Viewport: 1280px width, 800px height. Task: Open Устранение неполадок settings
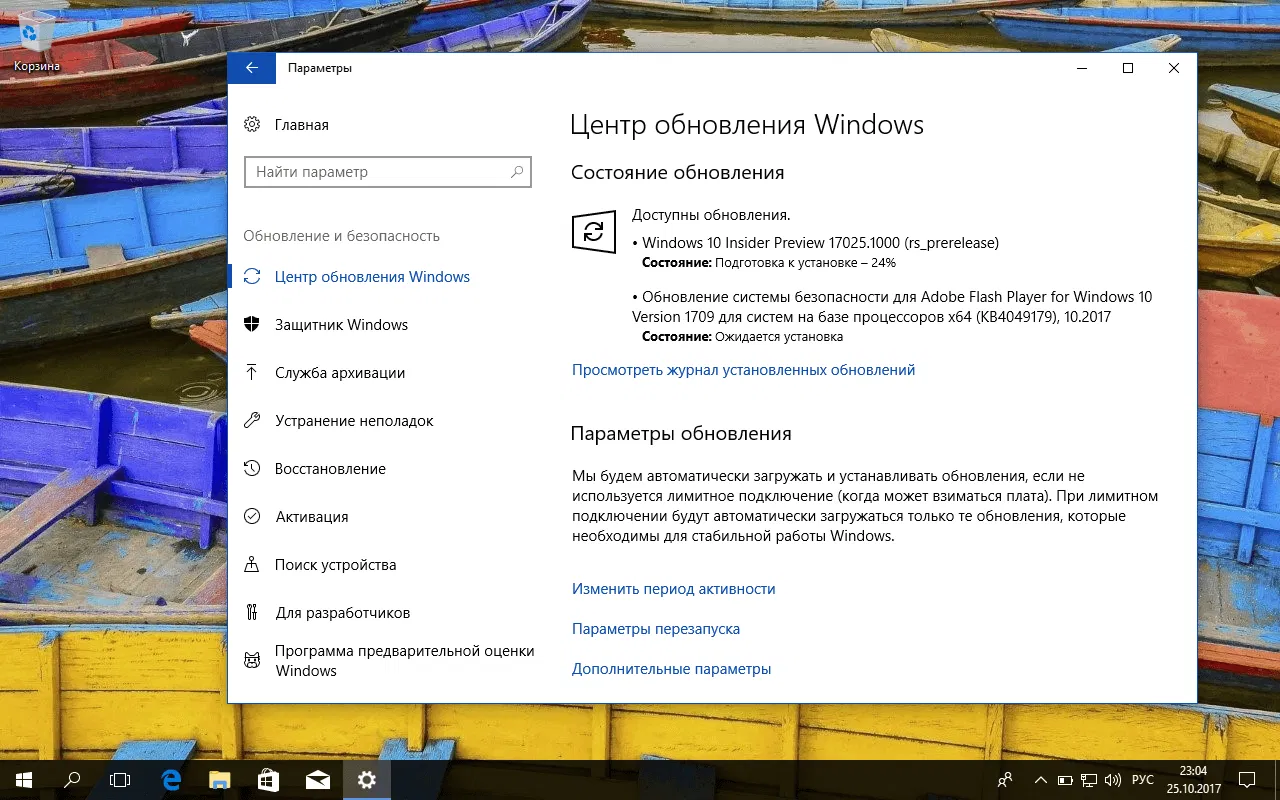355,420
